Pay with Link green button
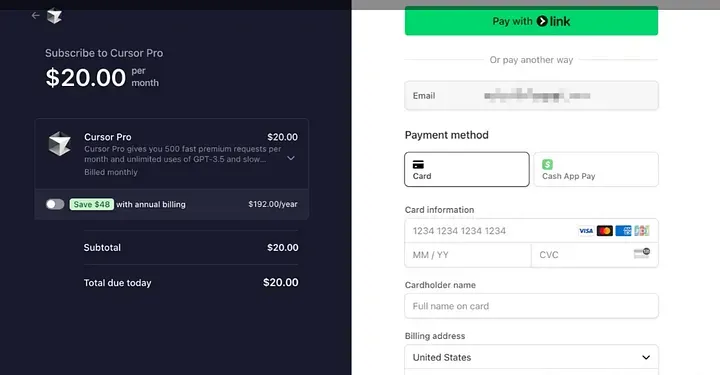720x375 pixels. pyautogui.click(x=531, y=21)
